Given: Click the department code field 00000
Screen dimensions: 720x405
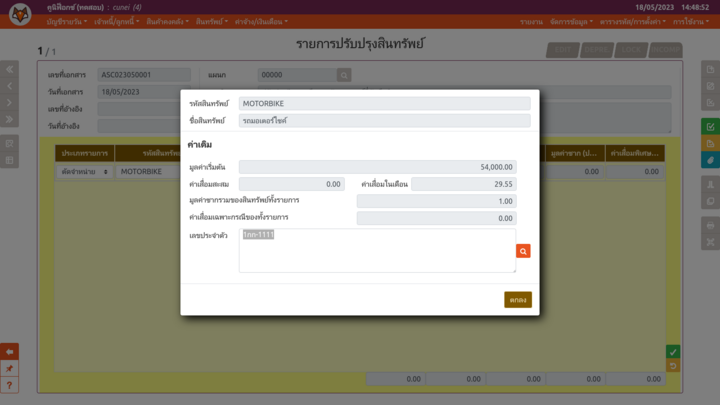Looking at the screenshot, I should tap(297, 74).
